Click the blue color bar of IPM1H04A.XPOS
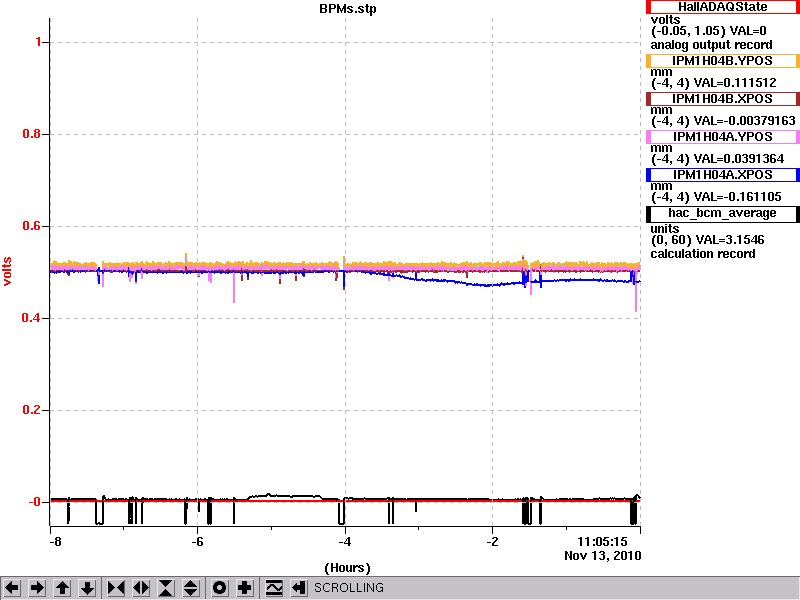This screenshot has height=600, width=800. 649,175
